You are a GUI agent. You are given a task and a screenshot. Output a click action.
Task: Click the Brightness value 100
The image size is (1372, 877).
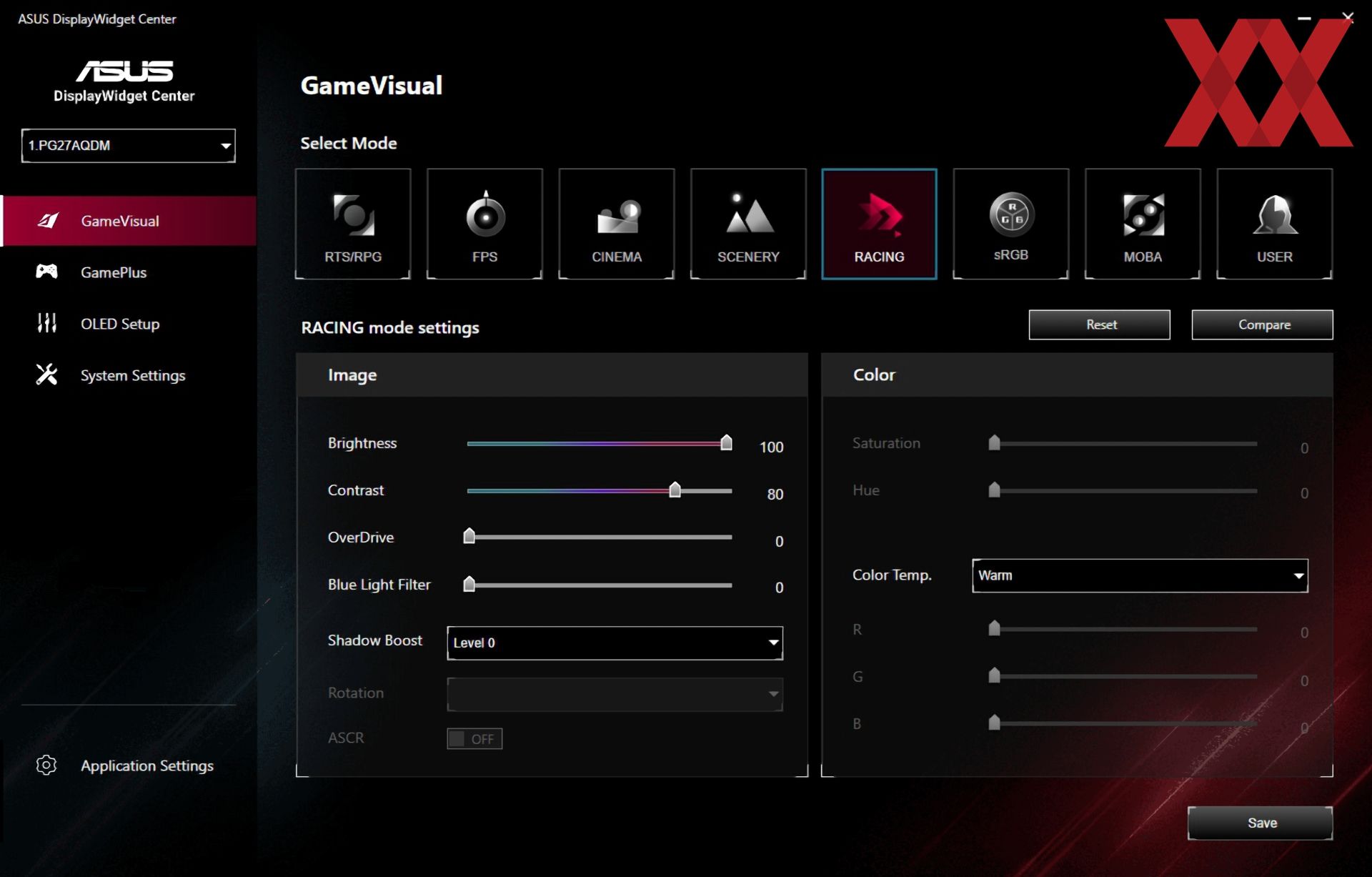pos(771,447)
